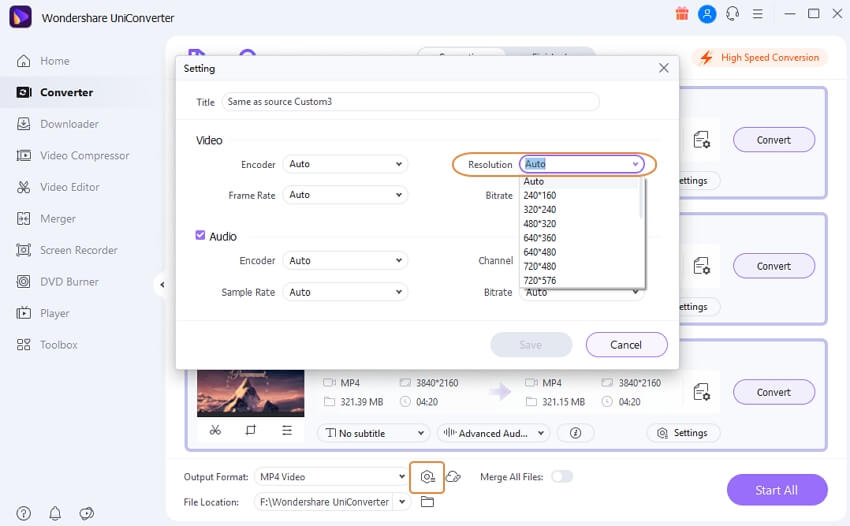850x526 pixels.
Task: Close the Setting dialog
Action: (x=664, y=68)
